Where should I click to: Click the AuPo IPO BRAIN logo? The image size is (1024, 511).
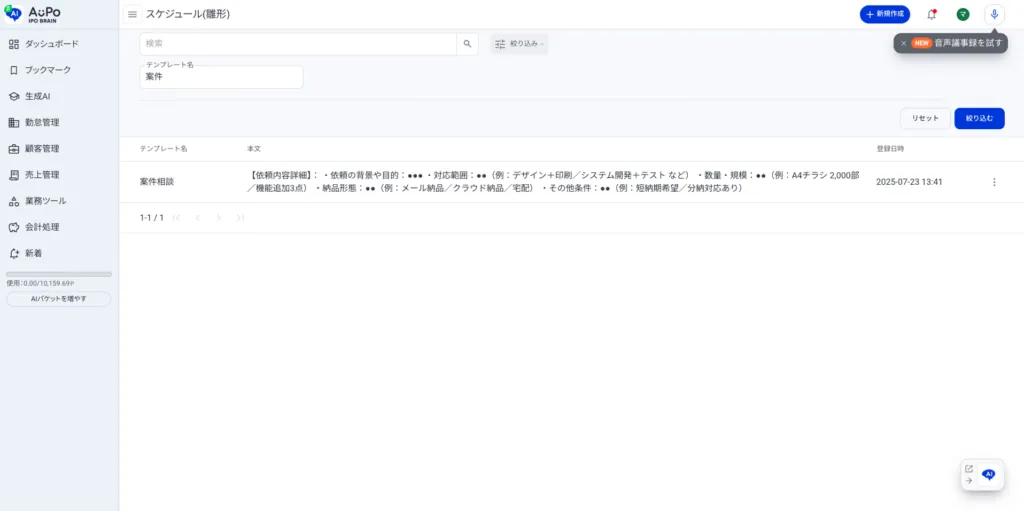pyautogui.click(x=33, y=14)
